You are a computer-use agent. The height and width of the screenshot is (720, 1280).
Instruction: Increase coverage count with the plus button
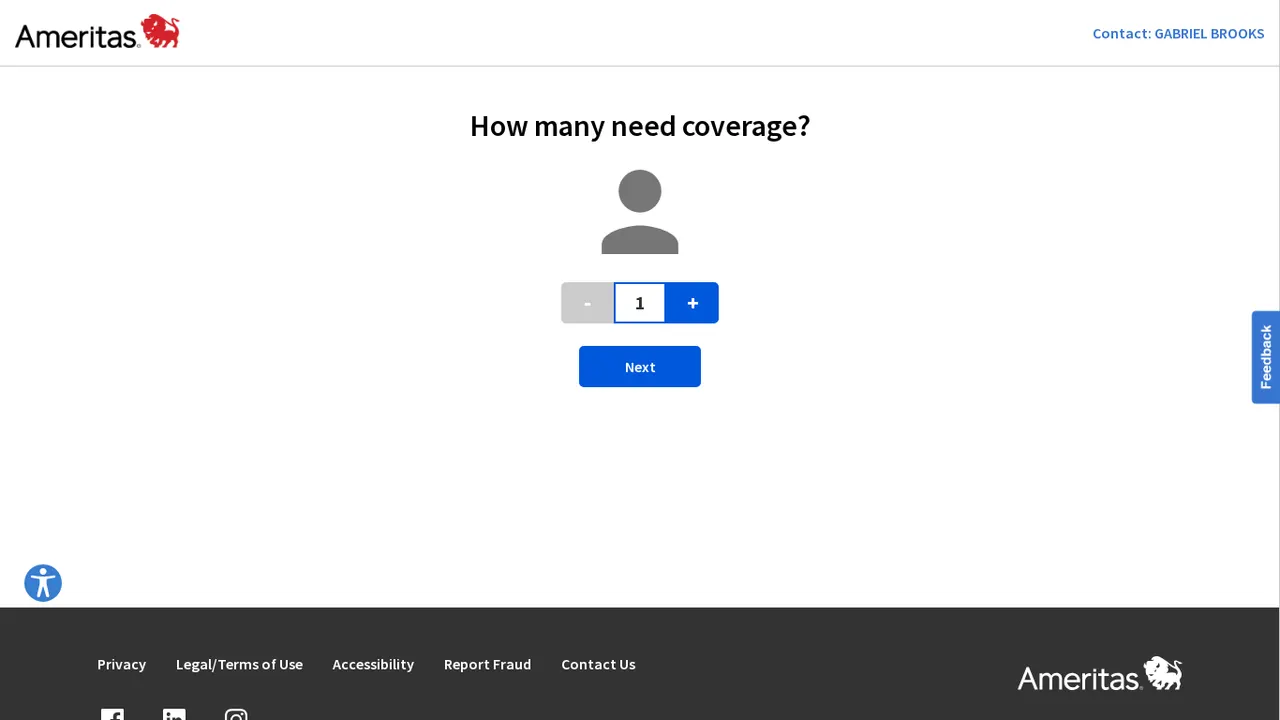[692, 303]
